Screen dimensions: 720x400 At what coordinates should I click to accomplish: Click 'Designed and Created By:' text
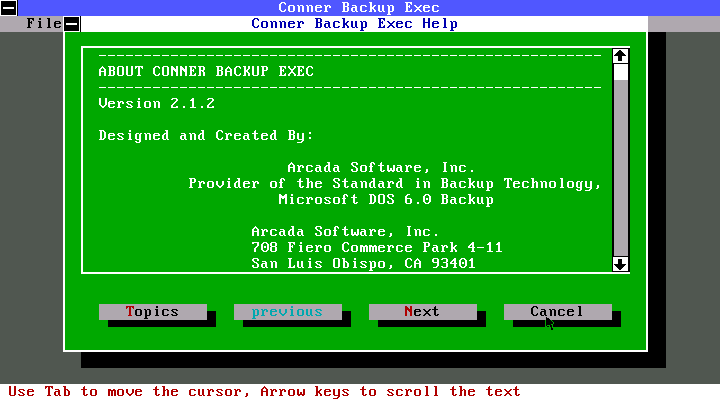206,135
